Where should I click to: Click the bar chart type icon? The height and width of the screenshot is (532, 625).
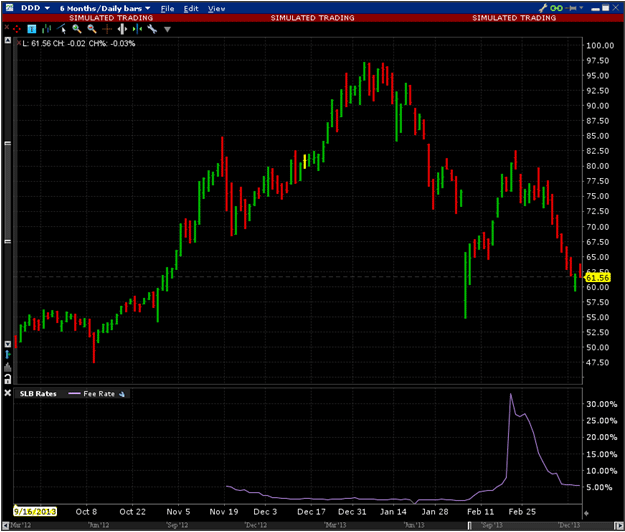[x=45, y=29]
